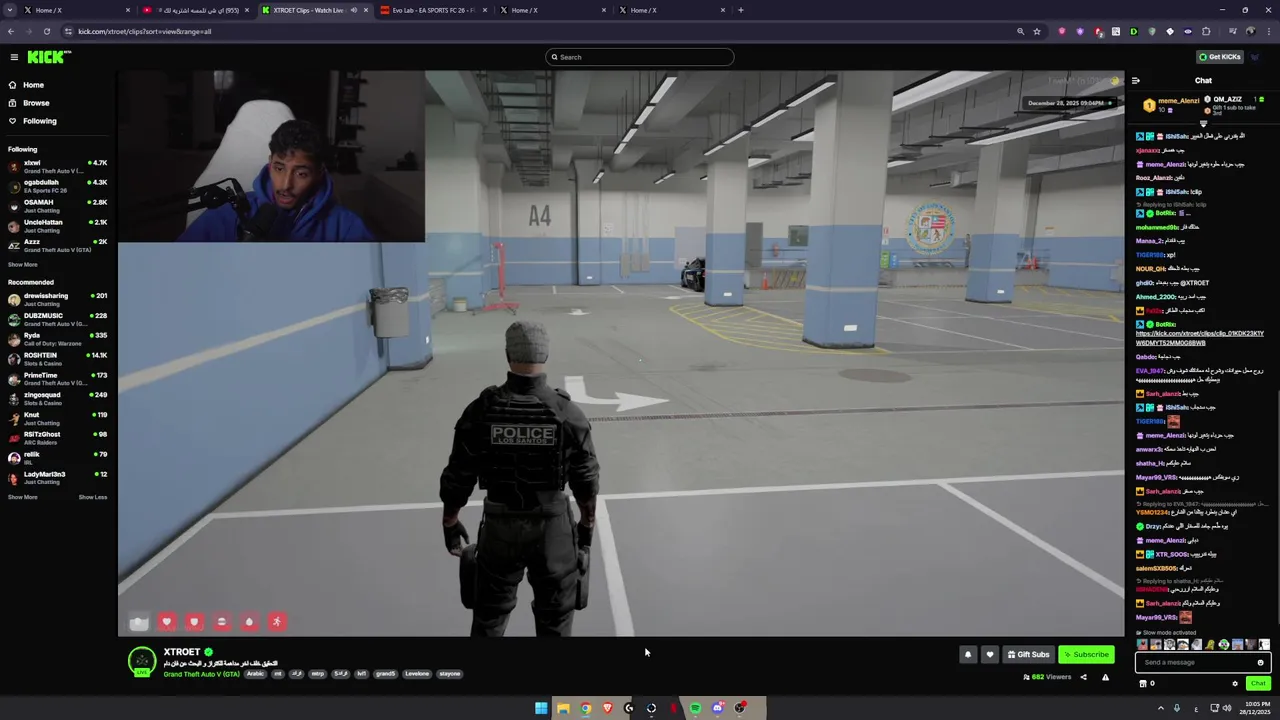Open Windows Start menu
Viewport: 1280px width, 720px height.
pyautogui.click(x=541, y=708)
